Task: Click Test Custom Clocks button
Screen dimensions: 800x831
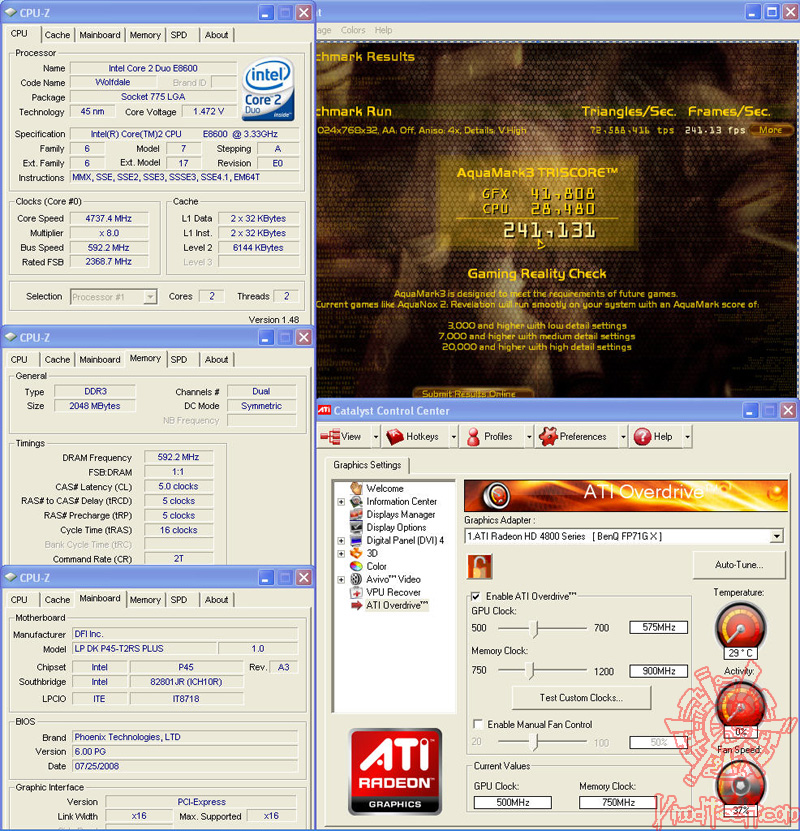Action: 581,698
